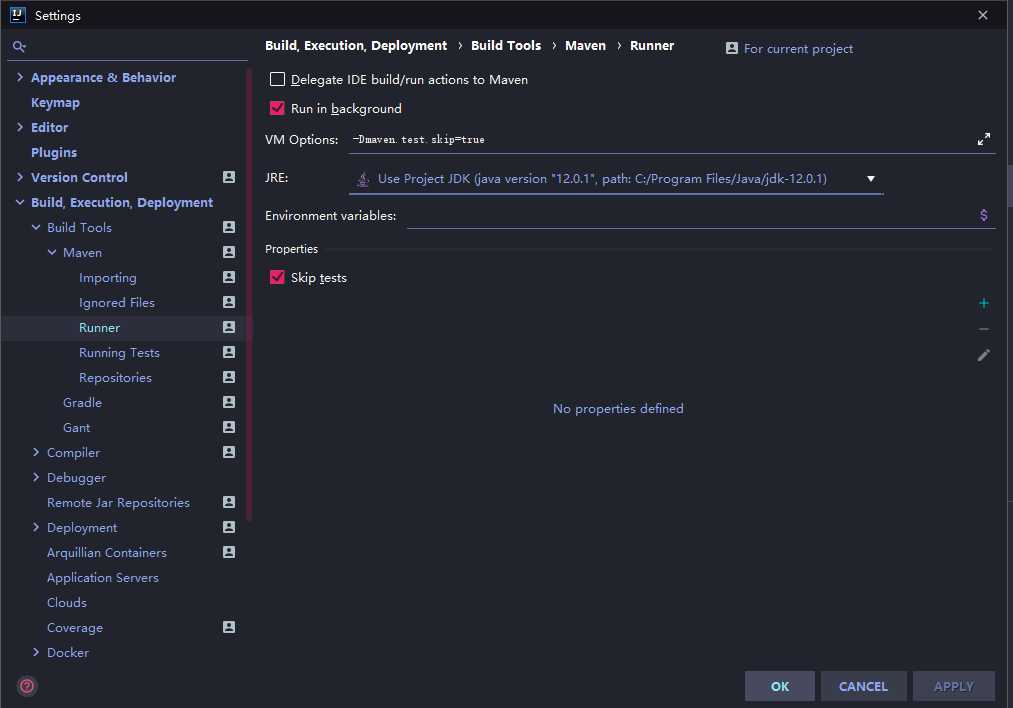The height and width of the screenshot is (708, 1013).
Task: Click project icon beside Repositories
Action: 229,377
